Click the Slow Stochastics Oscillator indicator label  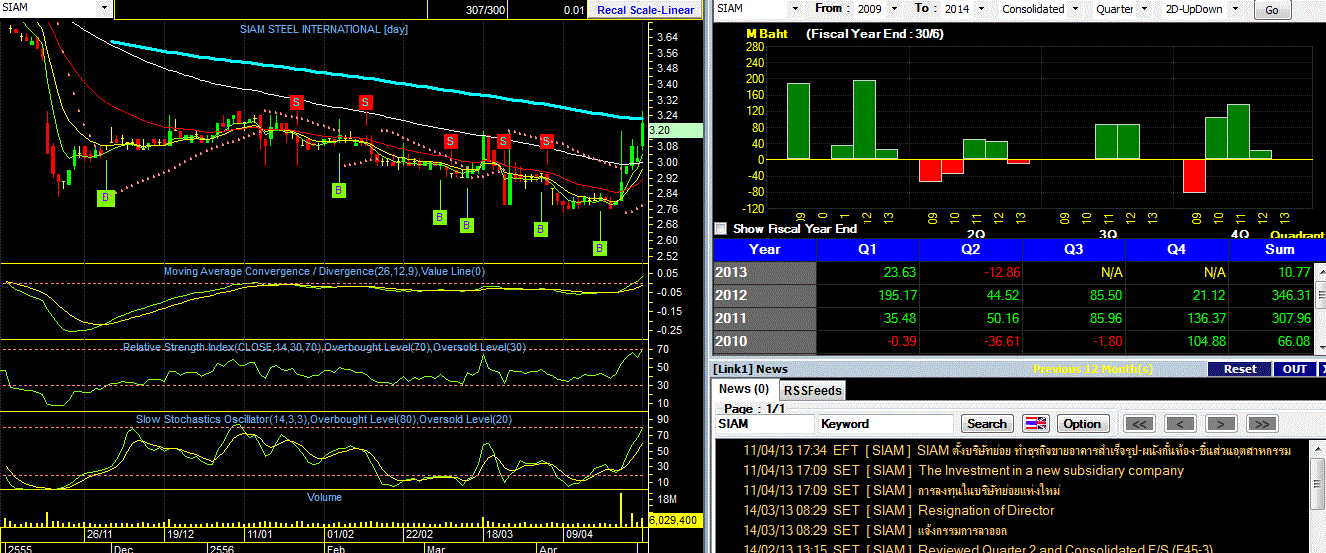(x=324, y=419)
